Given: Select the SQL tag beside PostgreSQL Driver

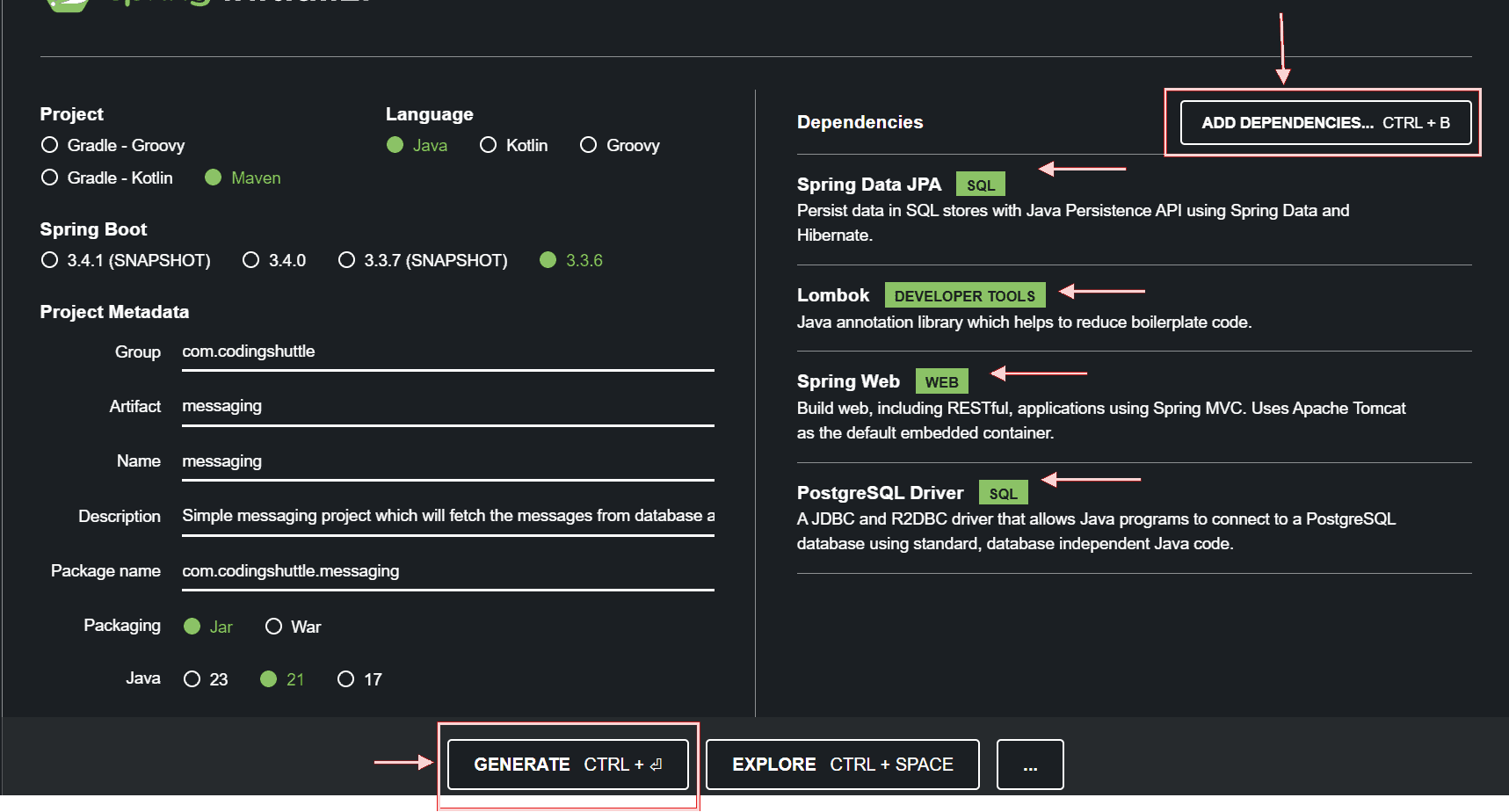Looking at the screenshot, I should click(1003, 494).
